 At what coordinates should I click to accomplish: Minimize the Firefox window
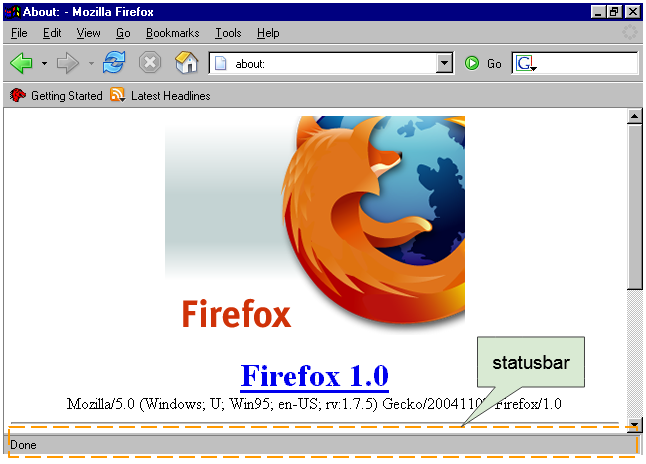[598, 12]
